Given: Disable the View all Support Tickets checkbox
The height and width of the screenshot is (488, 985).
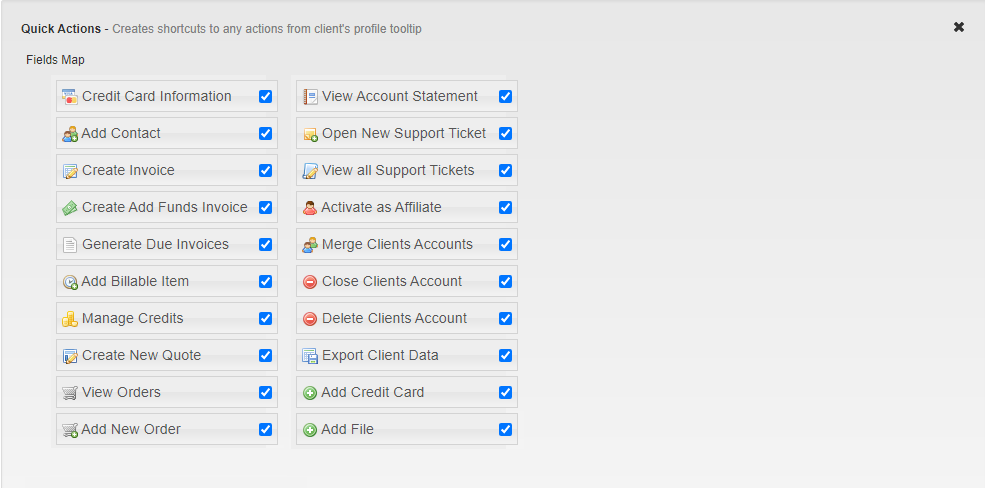Looking at the screenshot, I should [x=506, y=170].
